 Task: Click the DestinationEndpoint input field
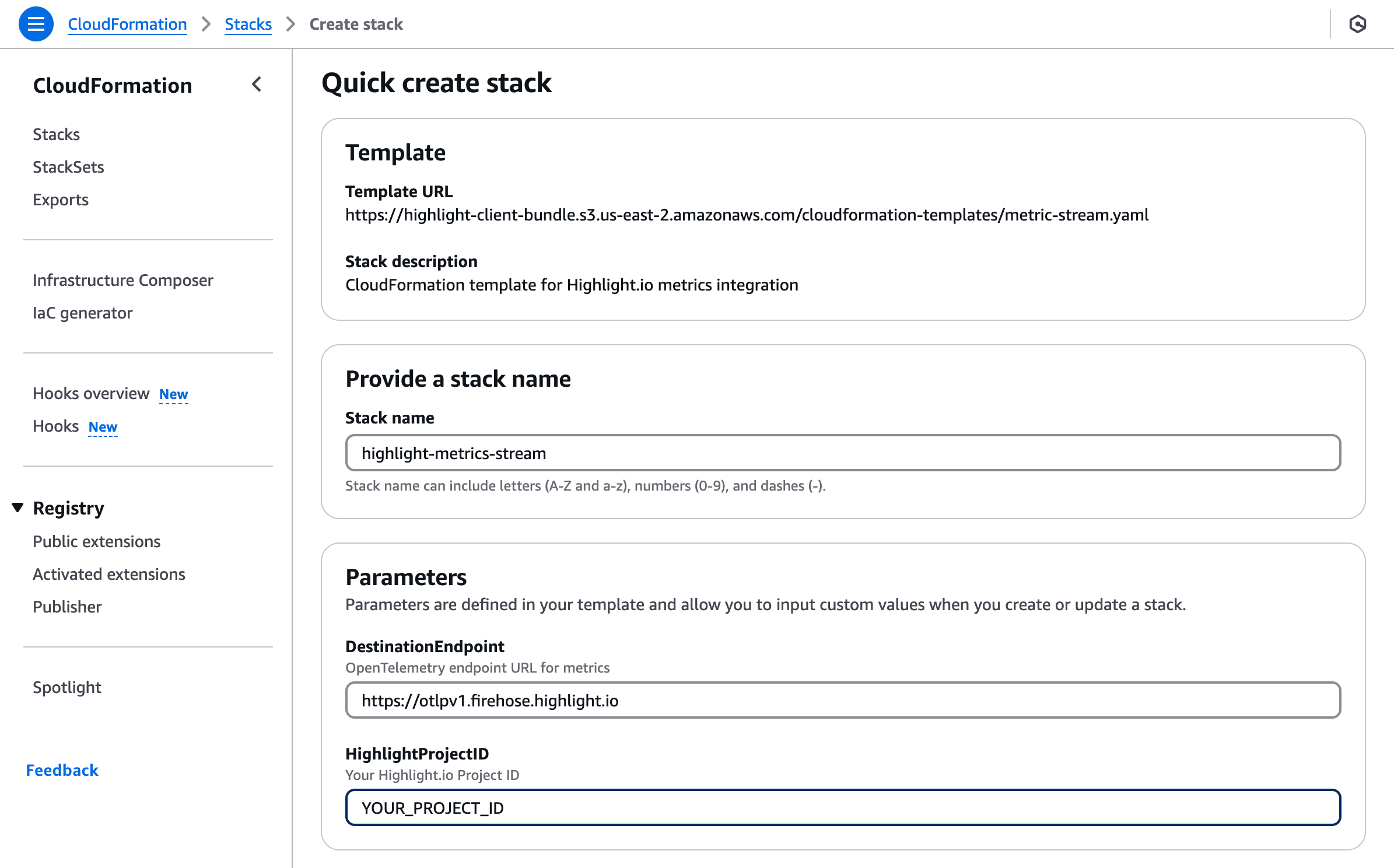(x=842, y=700)
